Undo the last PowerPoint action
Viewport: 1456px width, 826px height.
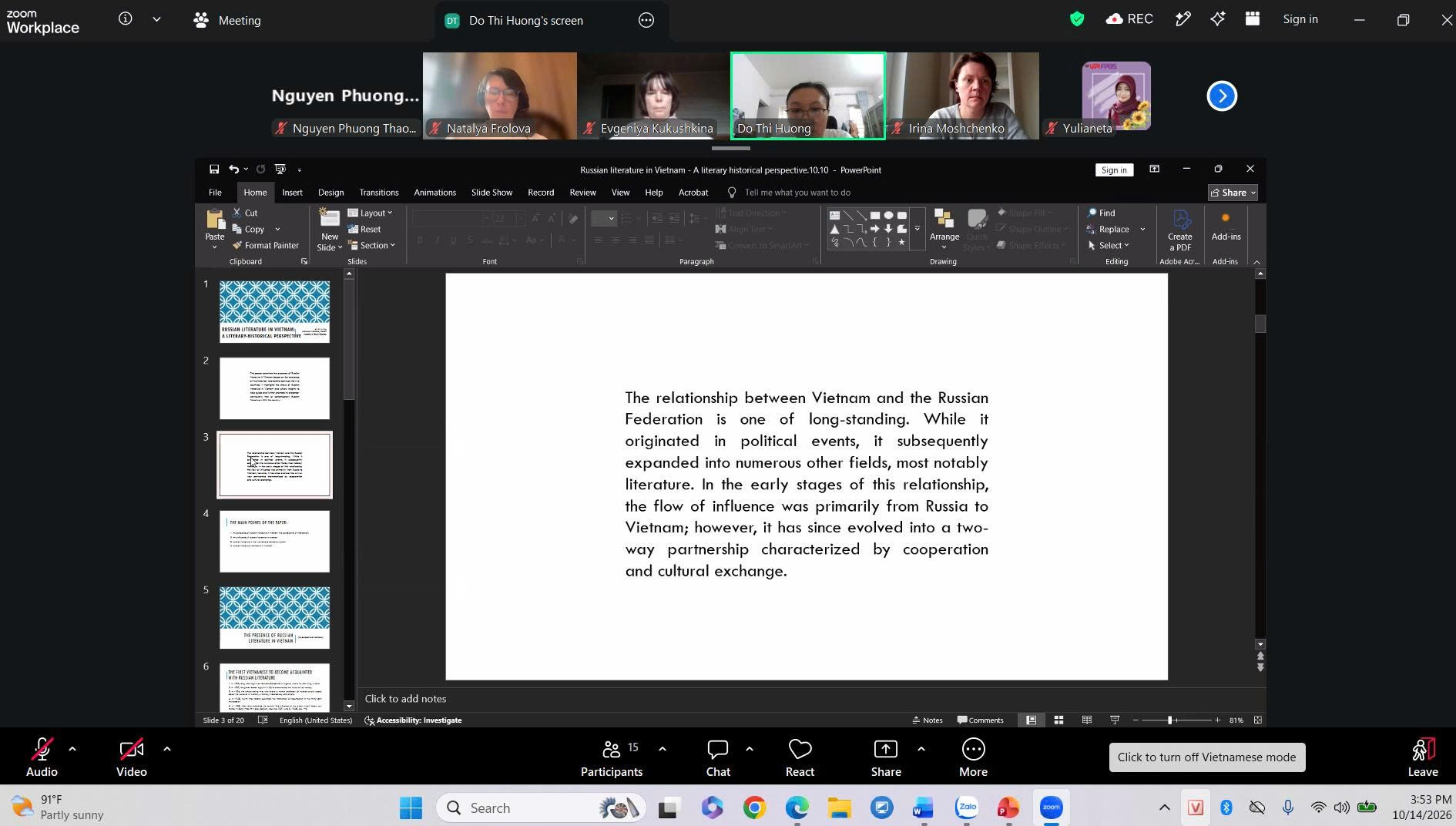233,170
